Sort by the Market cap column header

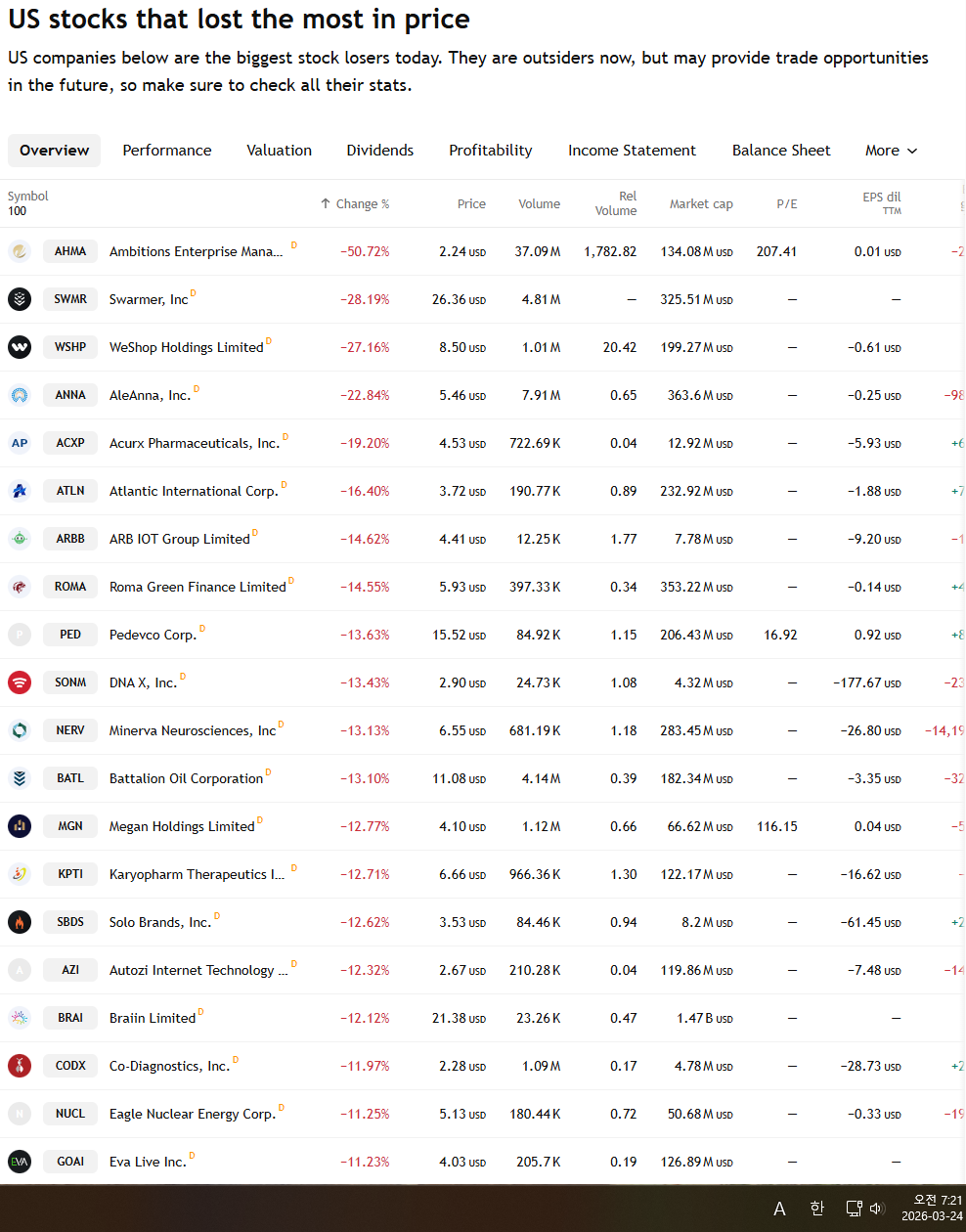pyautogui.click(x=701, y=203)
